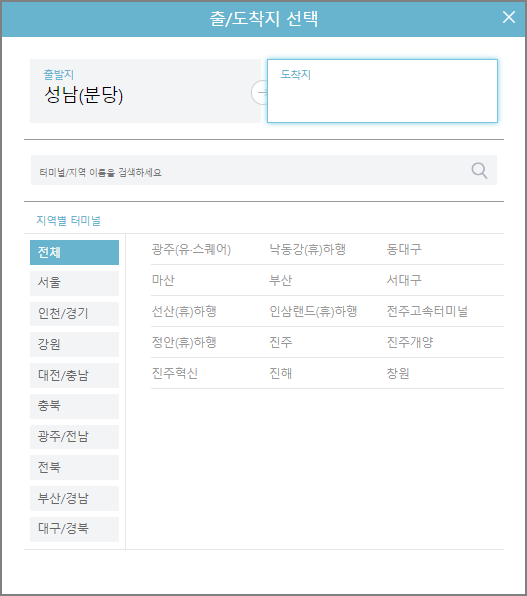527x596 pixels.
Task: Select the 전북 region tab
Action: (x=74, y=468)
